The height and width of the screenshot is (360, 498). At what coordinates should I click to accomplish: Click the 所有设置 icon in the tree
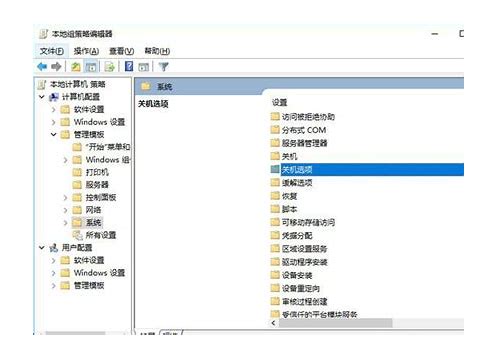pos(78,235)
